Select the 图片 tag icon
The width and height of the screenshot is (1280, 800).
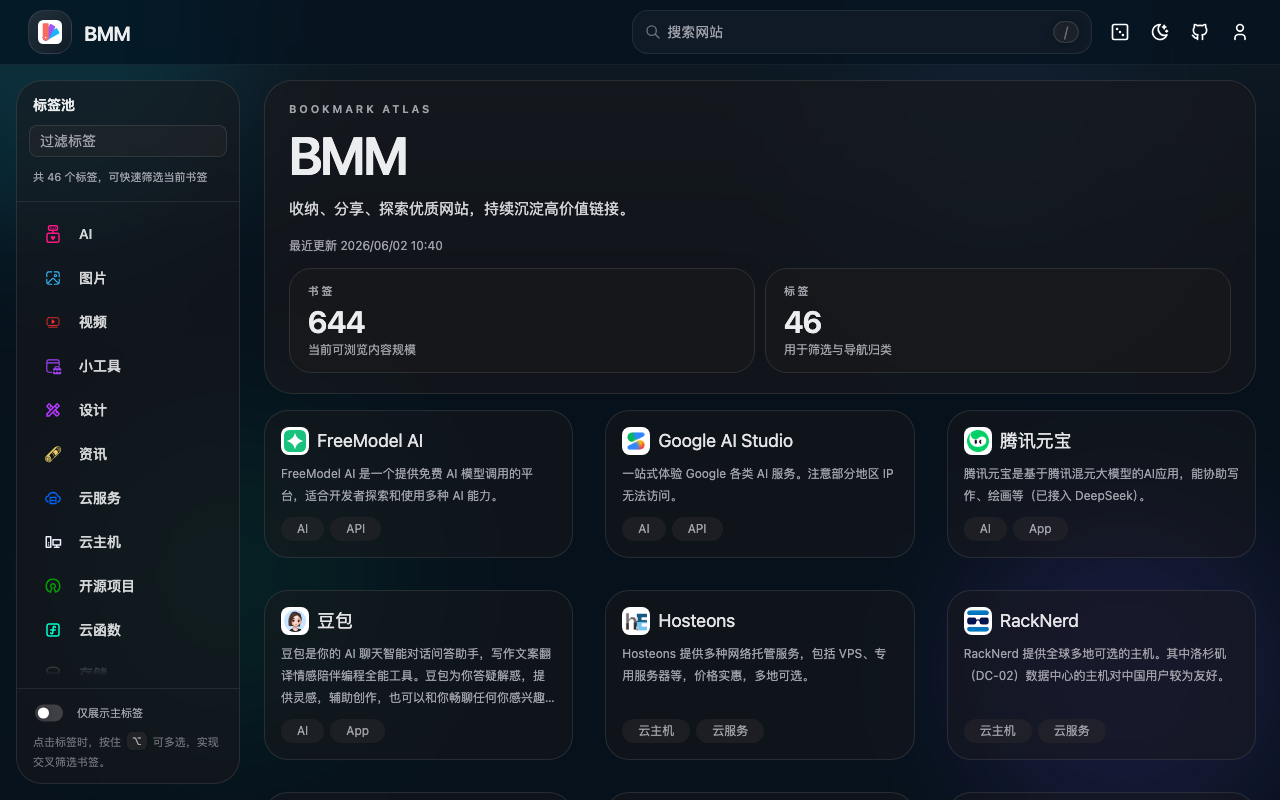click(53, 278)
